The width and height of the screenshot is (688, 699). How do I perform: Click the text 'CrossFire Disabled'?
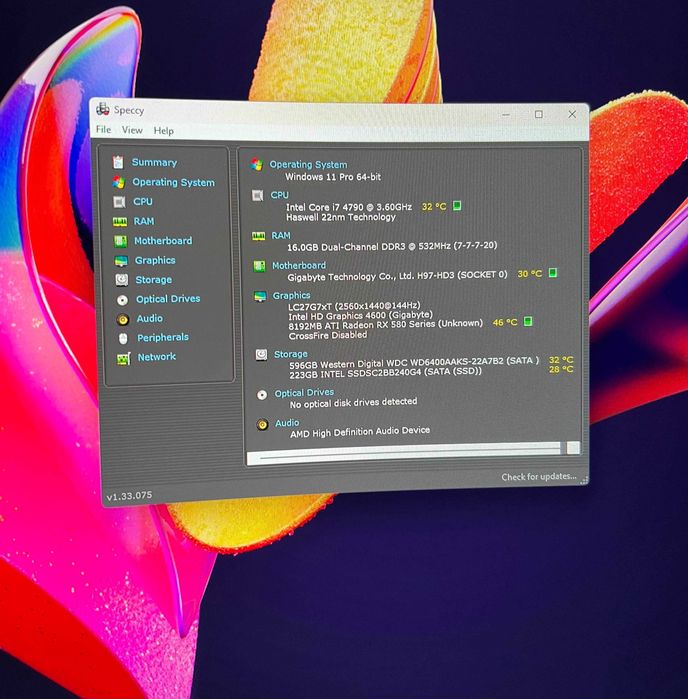[328, 336]
